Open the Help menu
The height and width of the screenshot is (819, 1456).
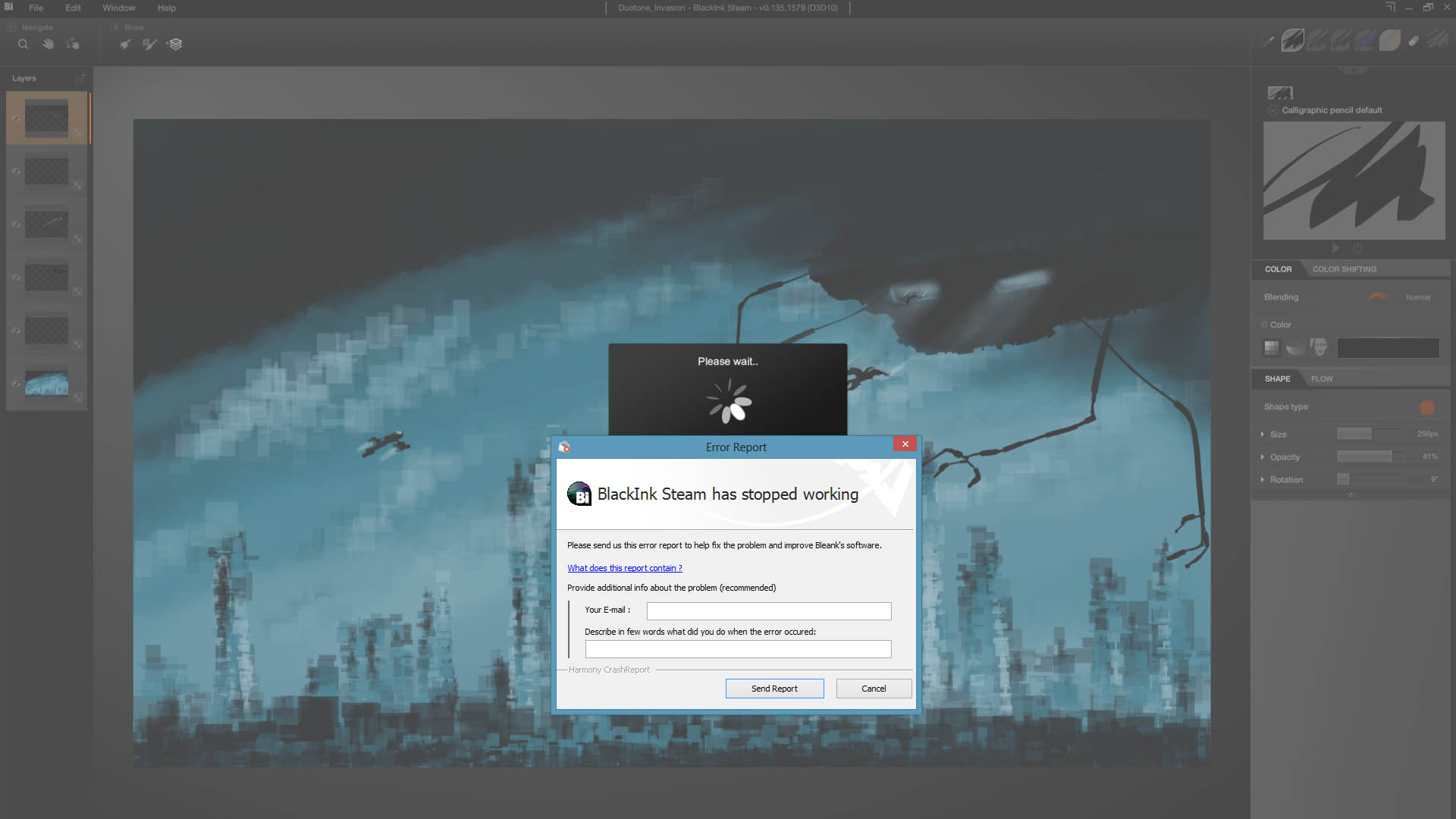[x=167, y=8]
